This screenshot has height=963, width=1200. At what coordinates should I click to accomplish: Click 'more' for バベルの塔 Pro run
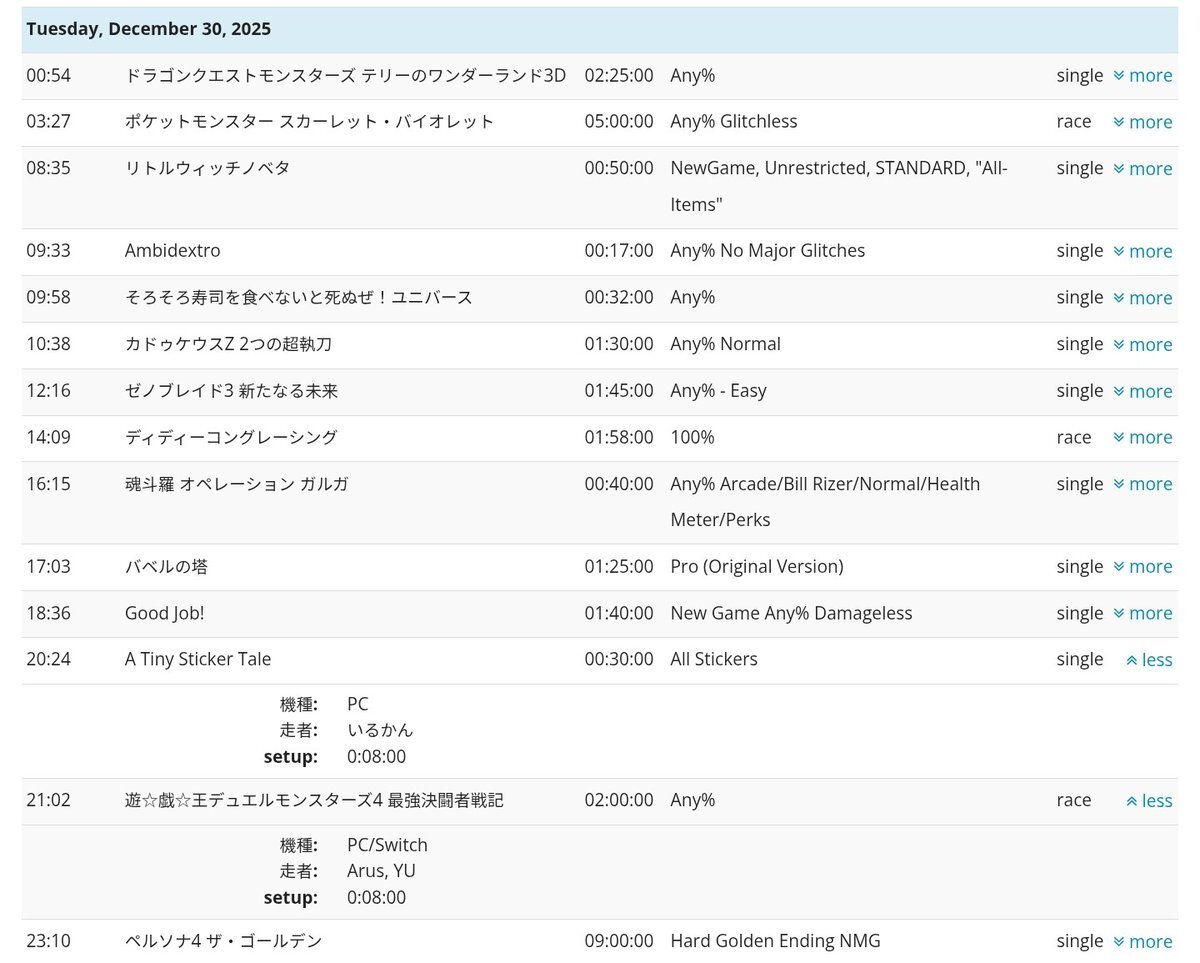click(1142, 567)
